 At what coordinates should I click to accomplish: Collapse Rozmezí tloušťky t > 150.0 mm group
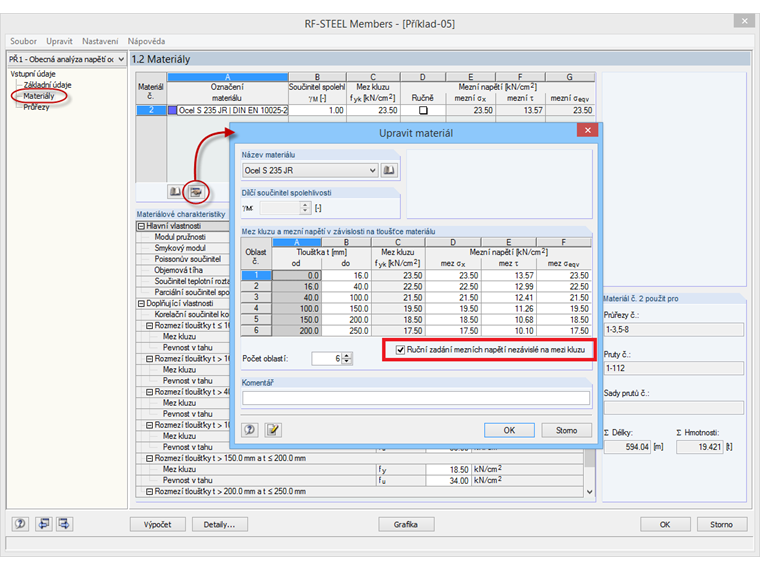pyautogui.click(x=150, y=458)
